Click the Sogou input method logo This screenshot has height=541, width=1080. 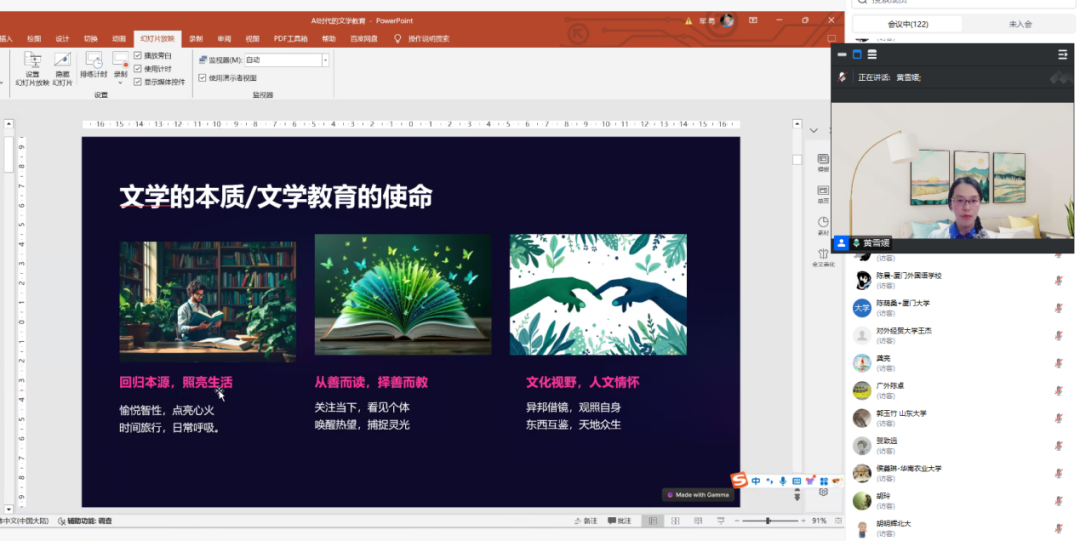(739, 481)
